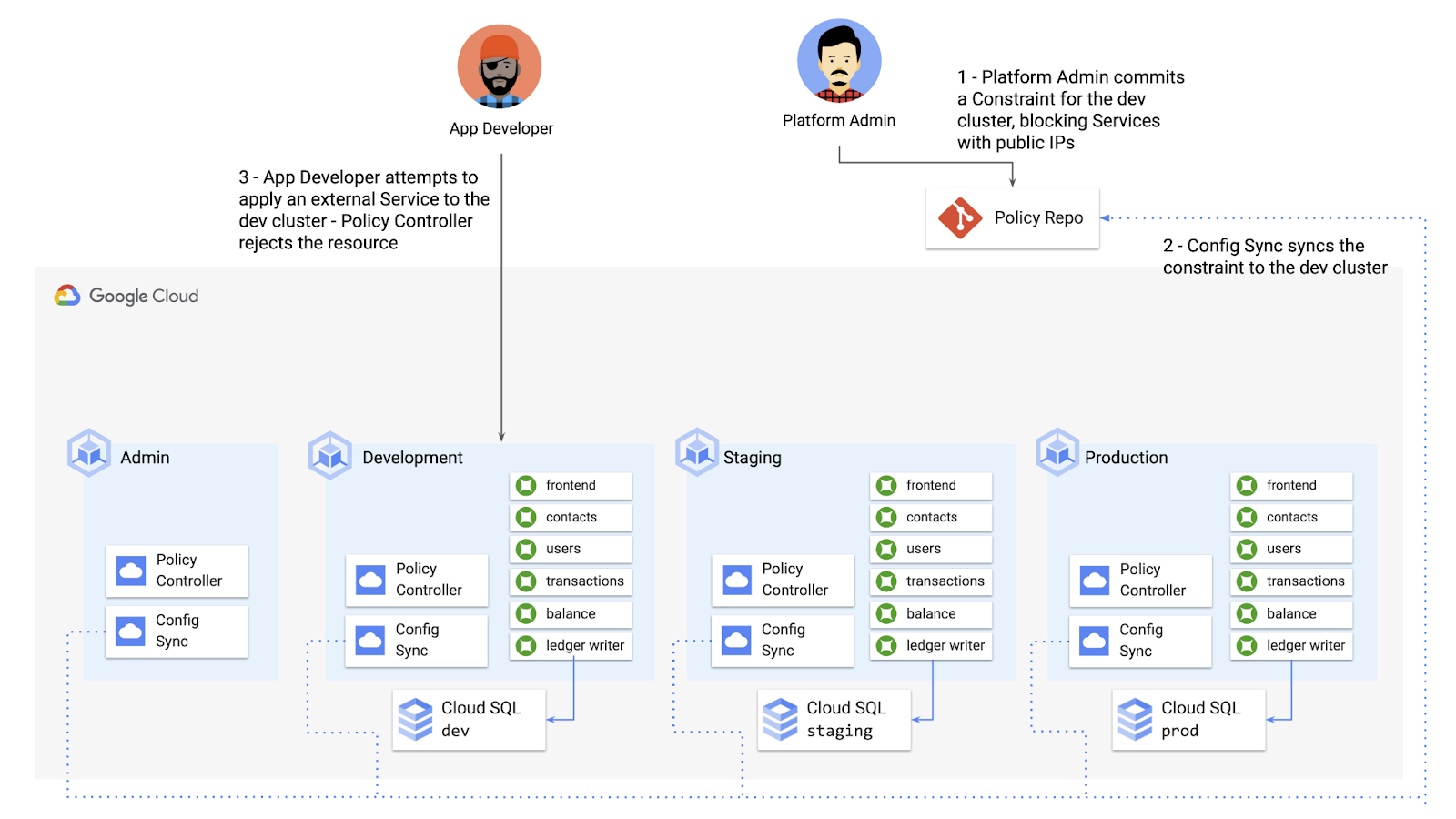
Task: Click Development Policy Controller cloud icon
Action: [370, 580]
